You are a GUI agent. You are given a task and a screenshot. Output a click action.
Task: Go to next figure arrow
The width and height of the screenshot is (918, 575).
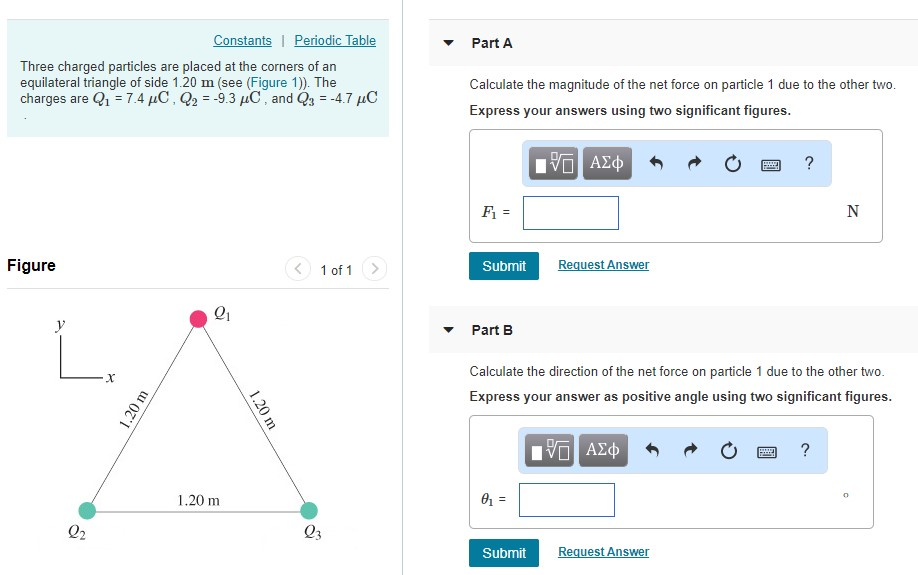pyautogui.click(x=375, y=269)
